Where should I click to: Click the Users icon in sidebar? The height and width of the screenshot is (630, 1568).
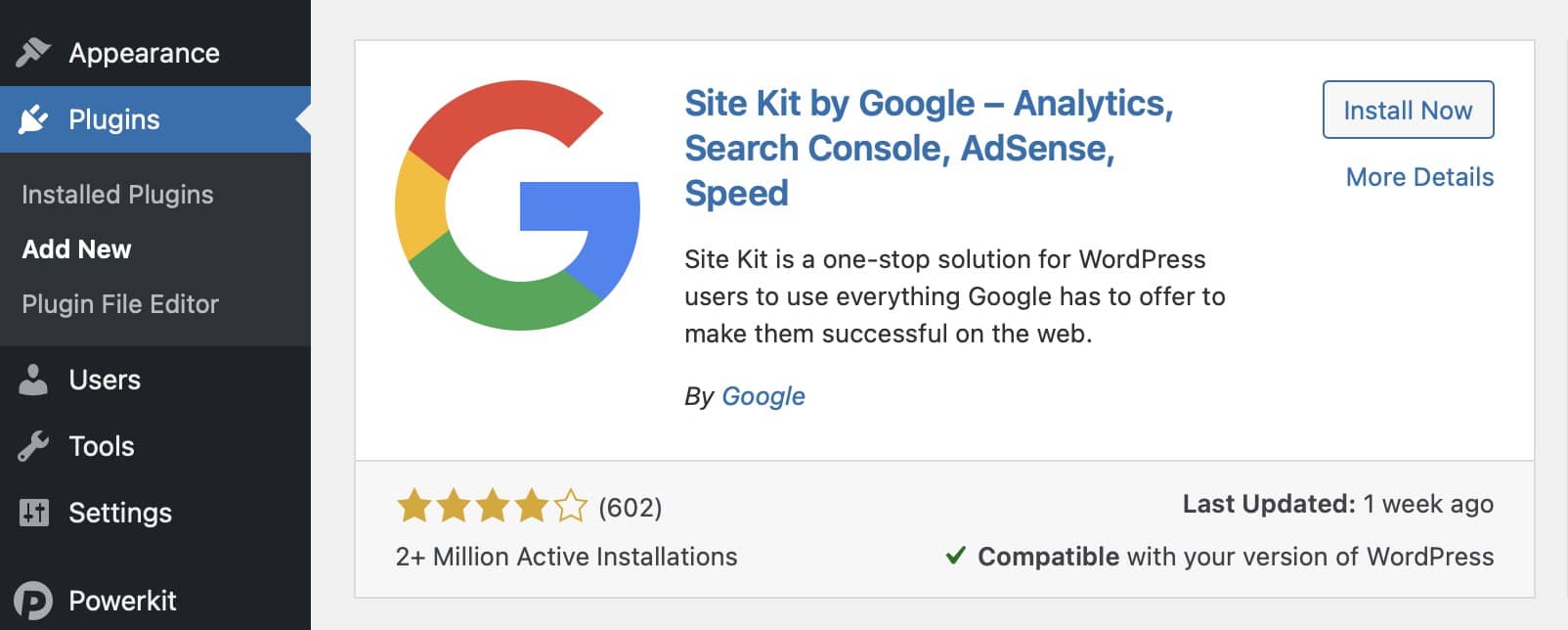34,380
